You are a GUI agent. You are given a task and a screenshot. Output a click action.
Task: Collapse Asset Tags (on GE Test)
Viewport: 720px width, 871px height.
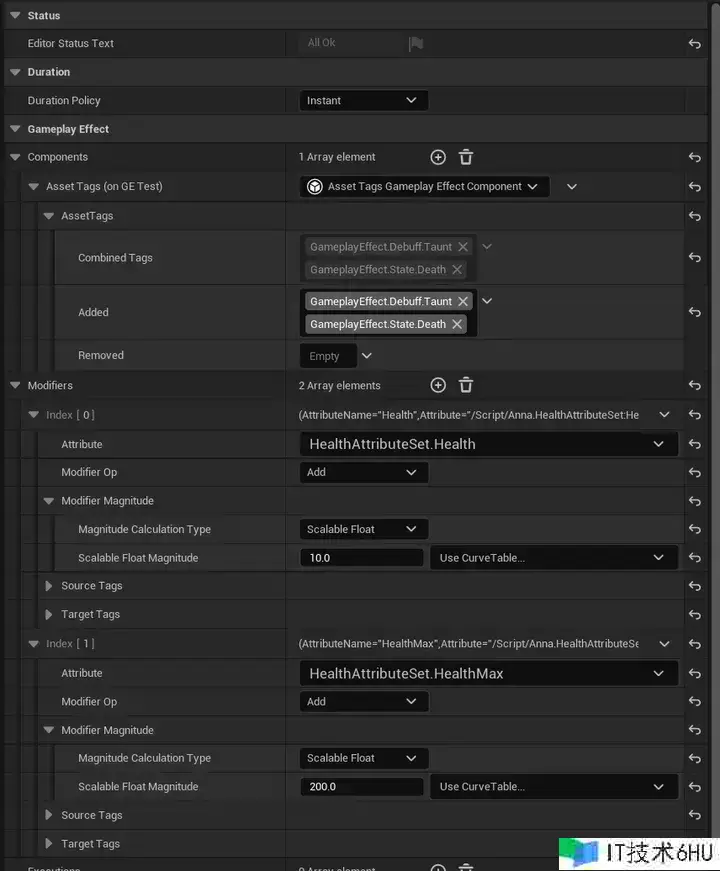tap(33, 187)
